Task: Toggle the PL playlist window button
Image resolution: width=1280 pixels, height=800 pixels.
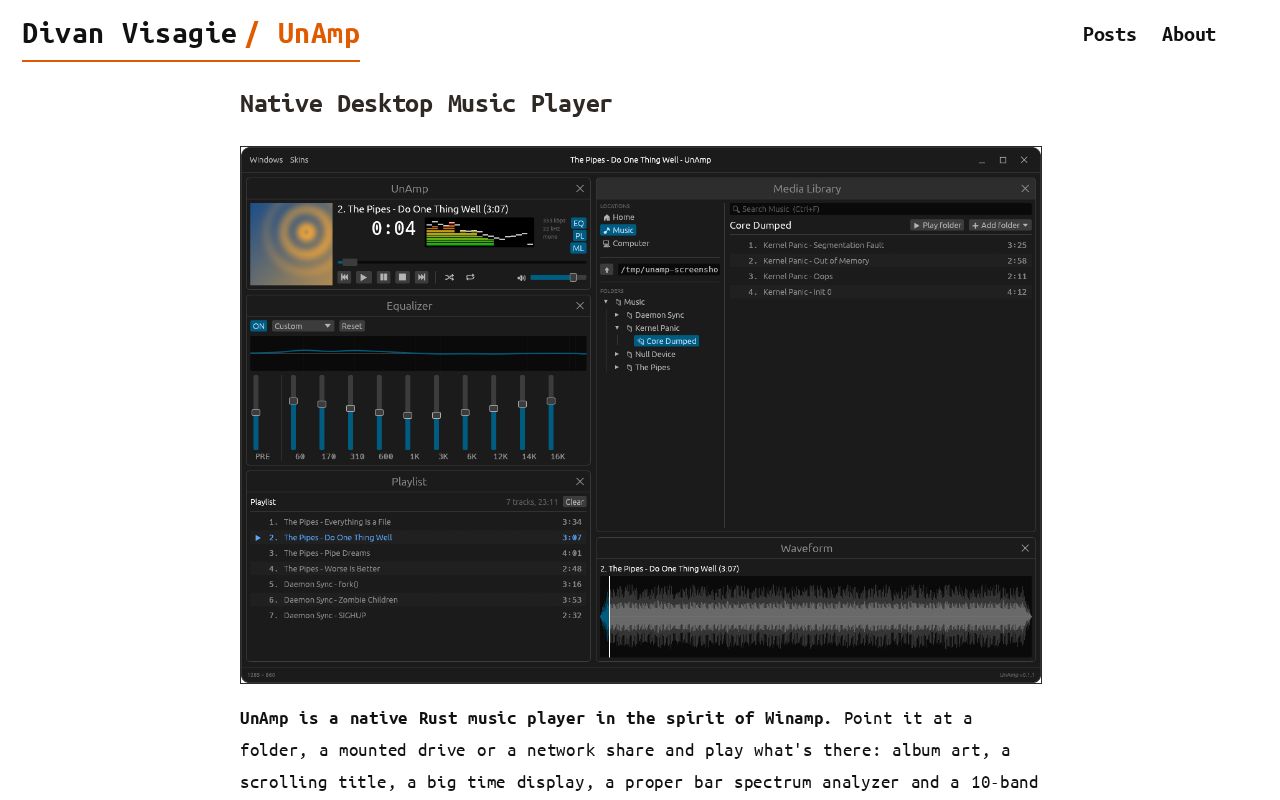Action: [x=579, y=236]
